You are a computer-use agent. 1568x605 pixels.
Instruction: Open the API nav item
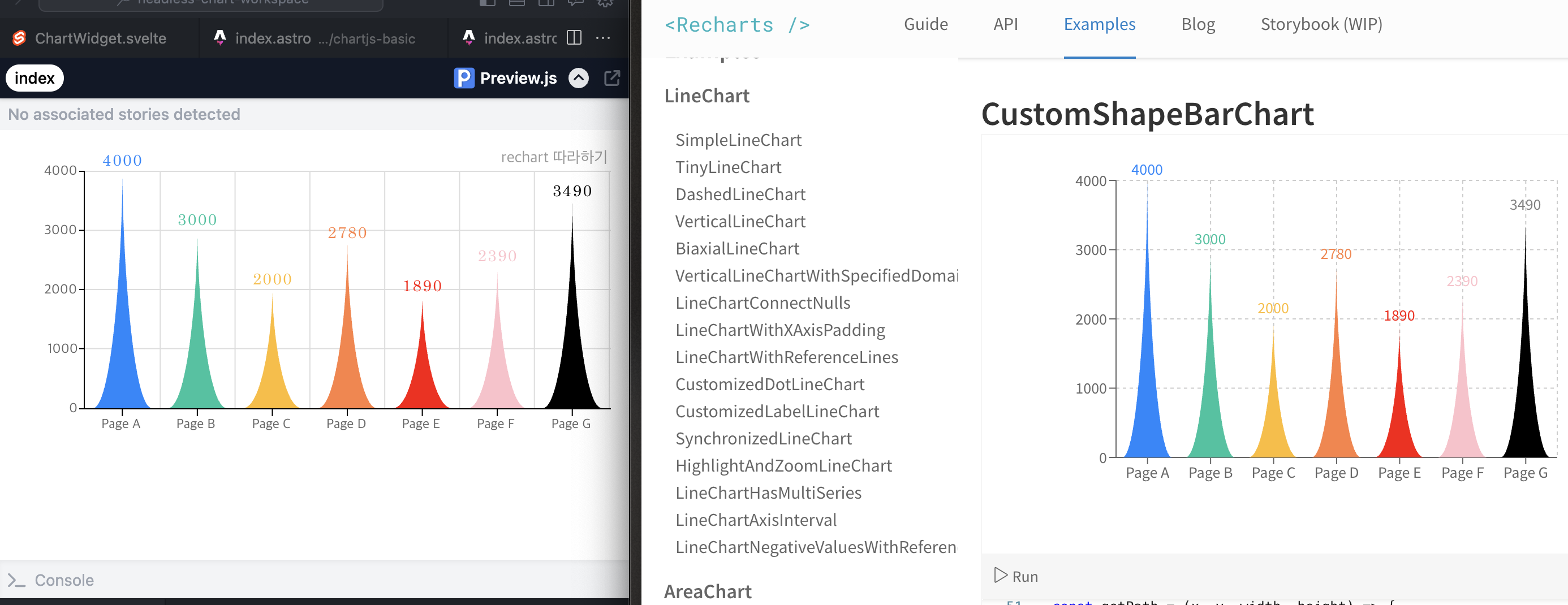coord(1006,24)
